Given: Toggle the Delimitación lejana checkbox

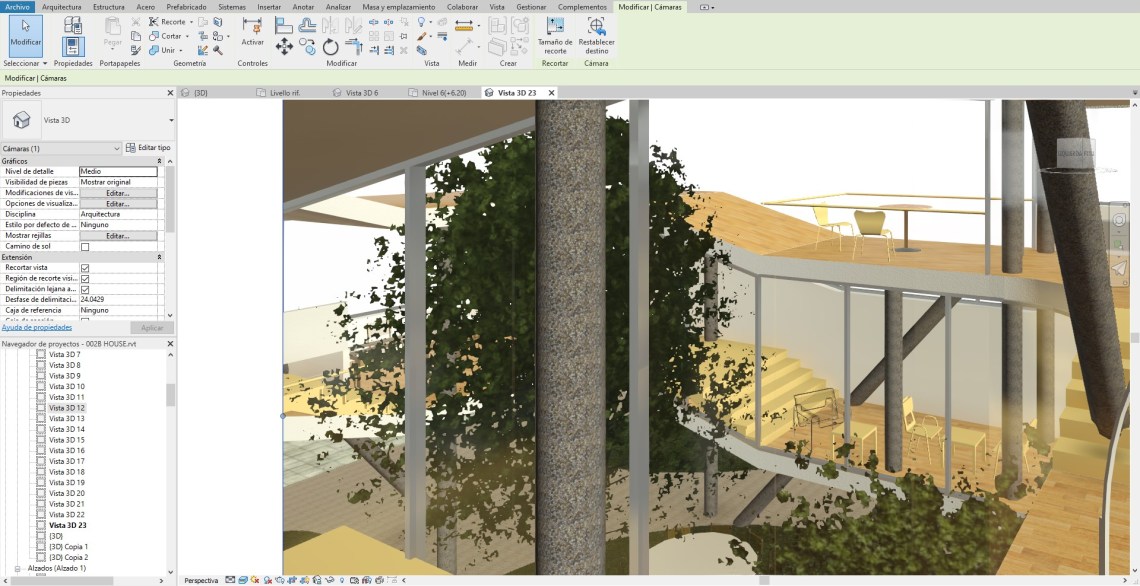Looking at the screenshot, I should coord(85,289).
